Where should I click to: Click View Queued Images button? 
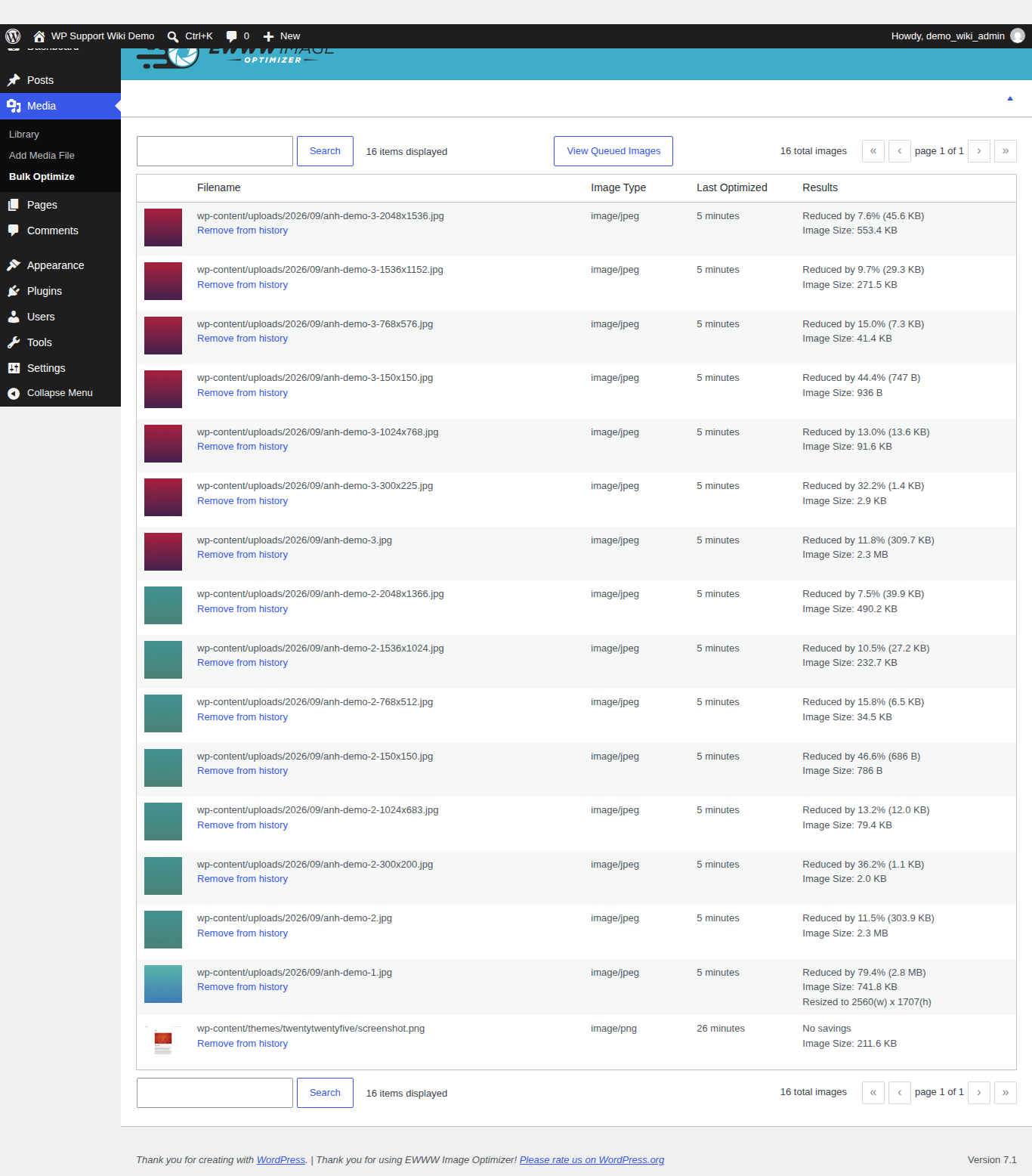tap(613, 151)
